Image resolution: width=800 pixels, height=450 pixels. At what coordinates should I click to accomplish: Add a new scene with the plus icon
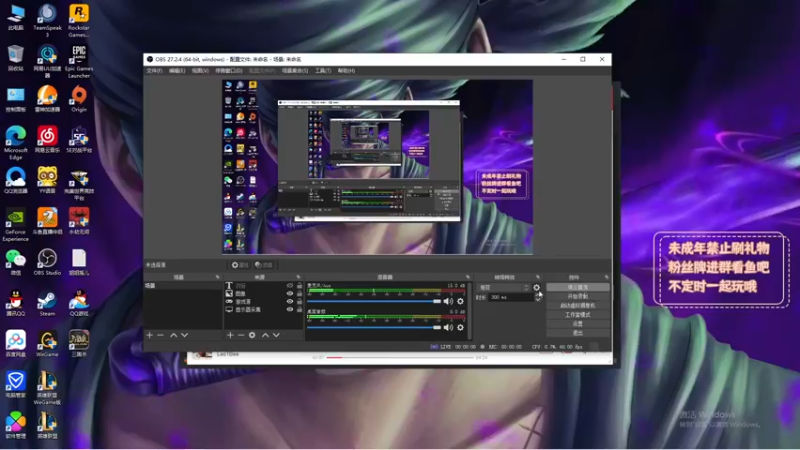149,335
